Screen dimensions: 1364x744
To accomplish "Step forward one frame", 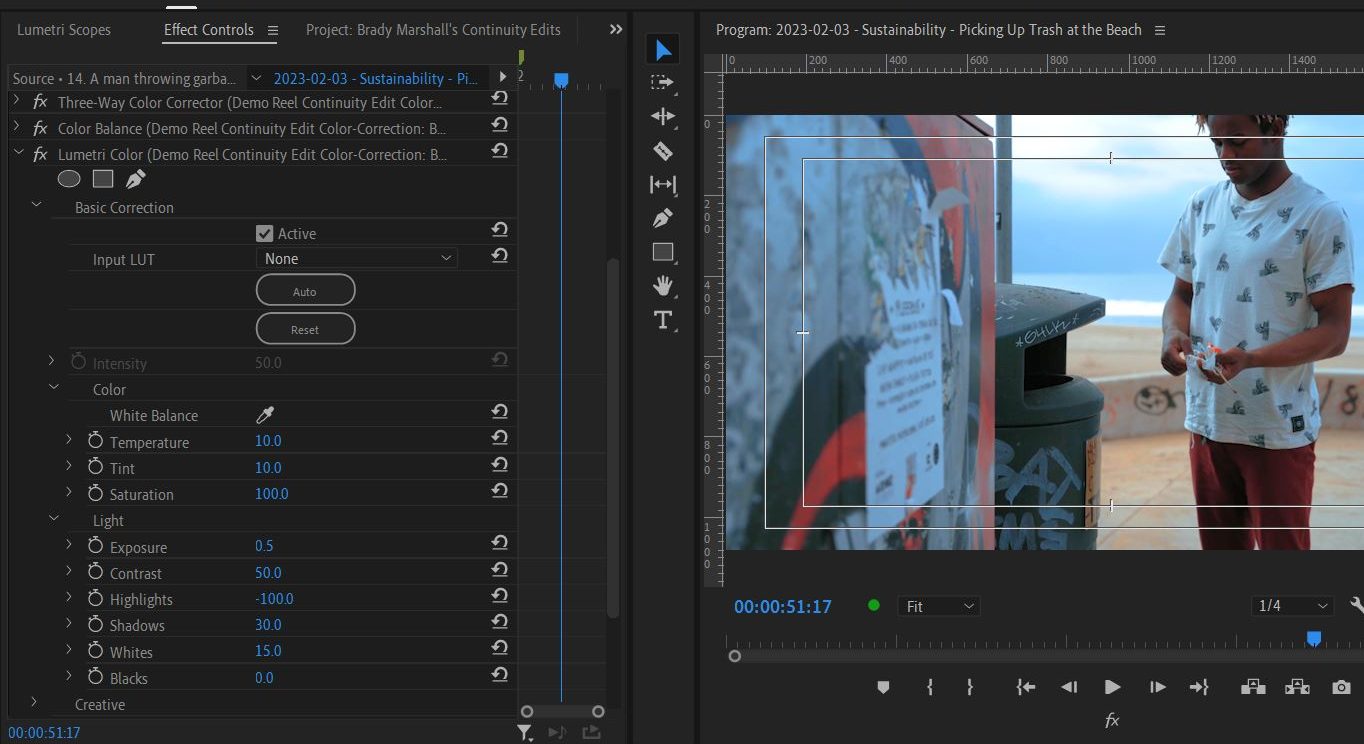I will pyautogui.click(x=1157, y=687).
